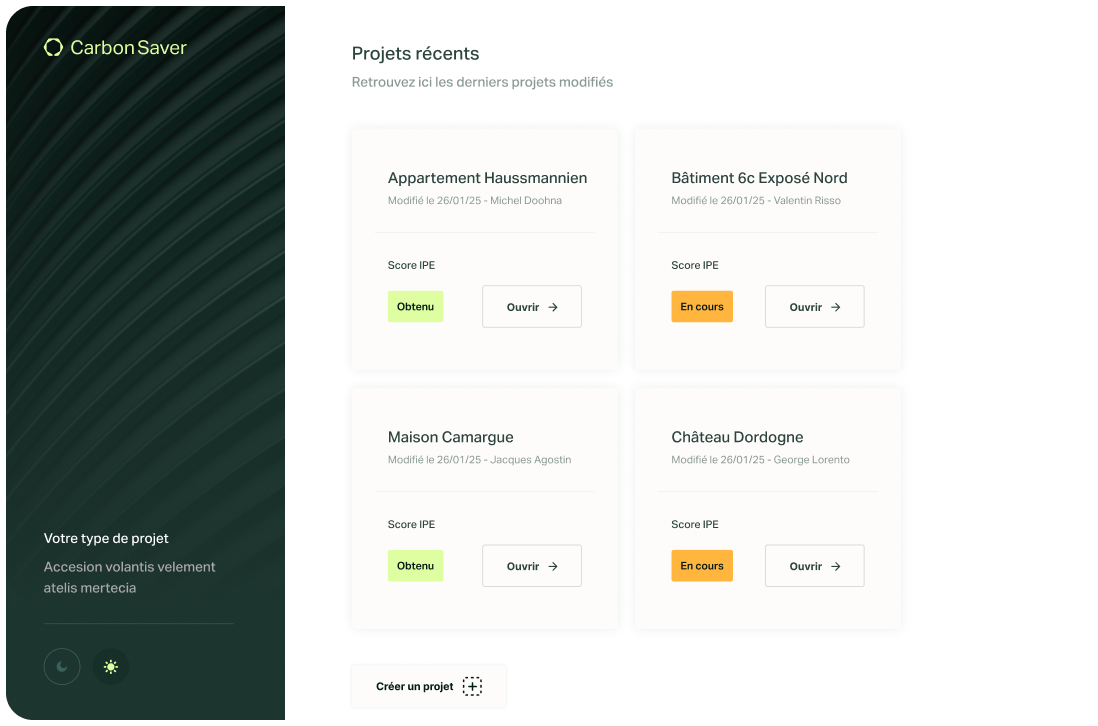Viewport: 1098px width, 726px height.
Task: Open the Château Dordogne project
Action: pos(814,566)
